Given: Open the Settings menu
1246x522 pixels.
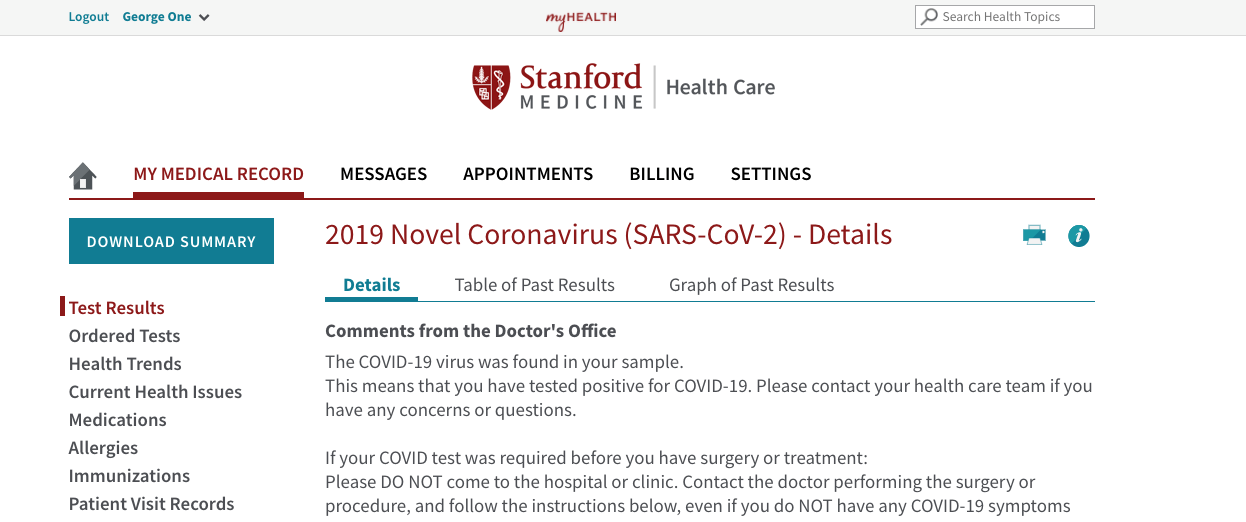Looking at the screenshot, I should click(x=771, y=174).
